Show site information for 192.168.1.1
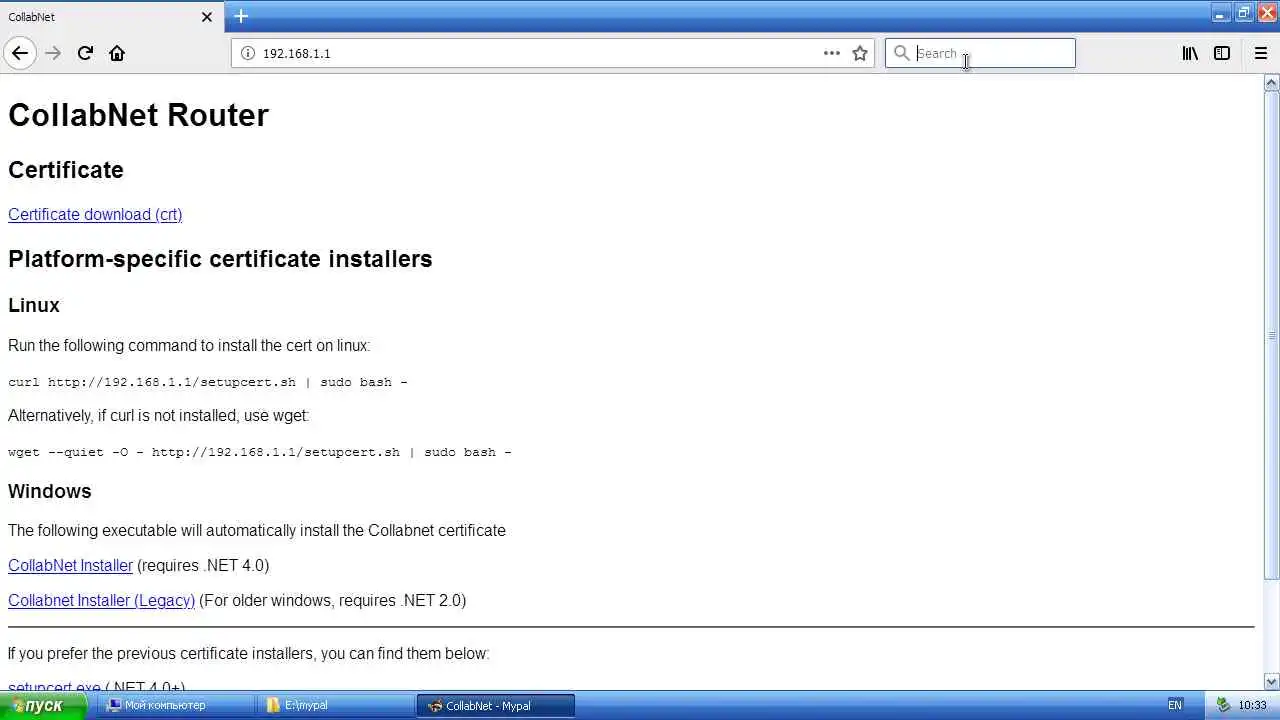Viewport: 1280px width, 720px height. [x=248, y=53]
